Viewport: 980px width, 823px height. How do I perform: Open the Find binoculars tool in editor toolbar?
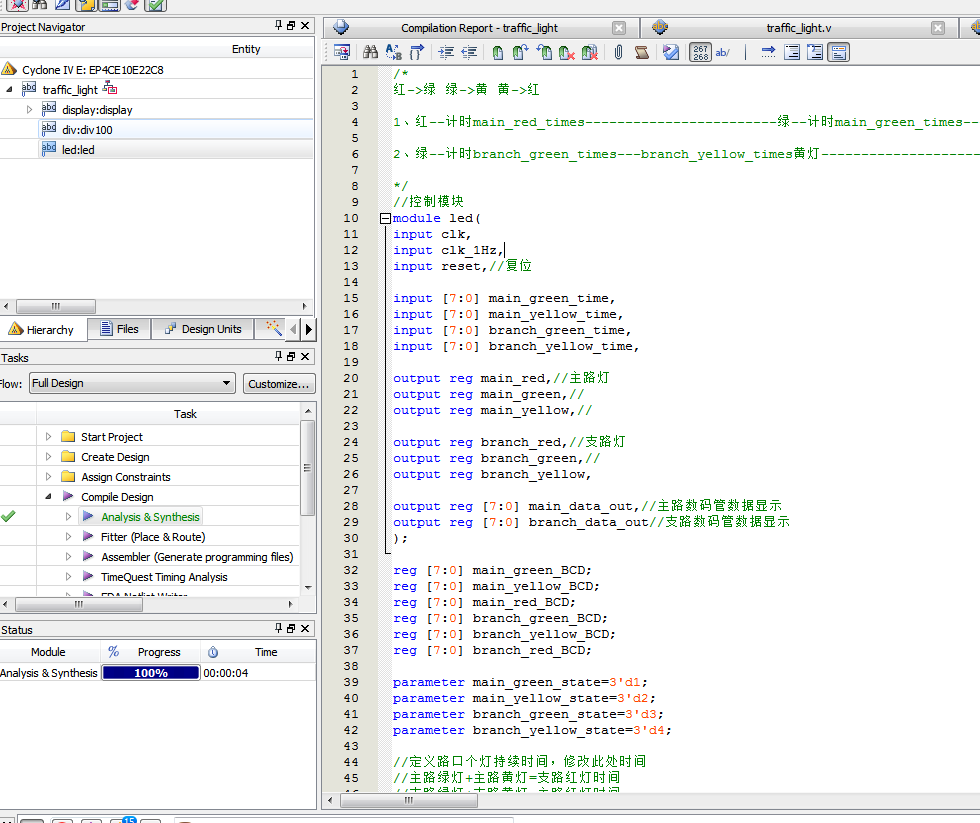[371, 52]
